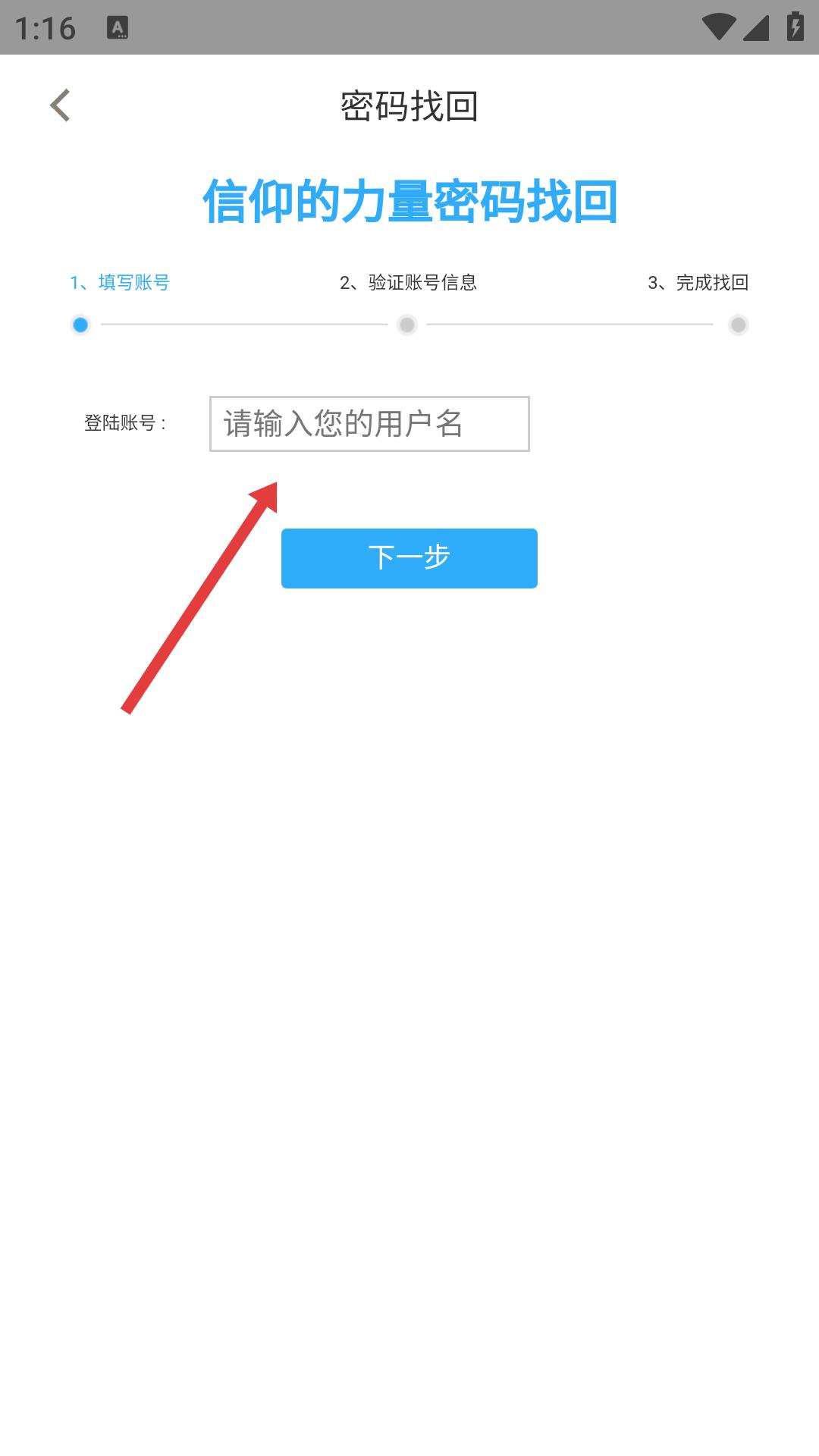This screenshot has height=1456, width=819.
Task: Click the 下一步 button
Action: (409, 558)
